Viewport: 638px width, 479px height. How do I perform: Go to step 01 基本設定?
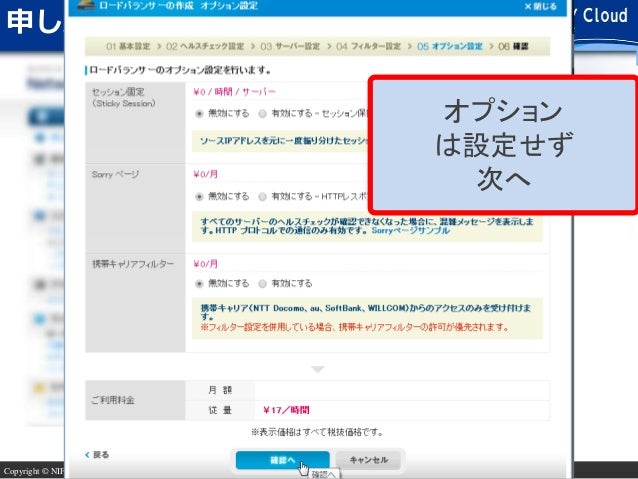128,46
